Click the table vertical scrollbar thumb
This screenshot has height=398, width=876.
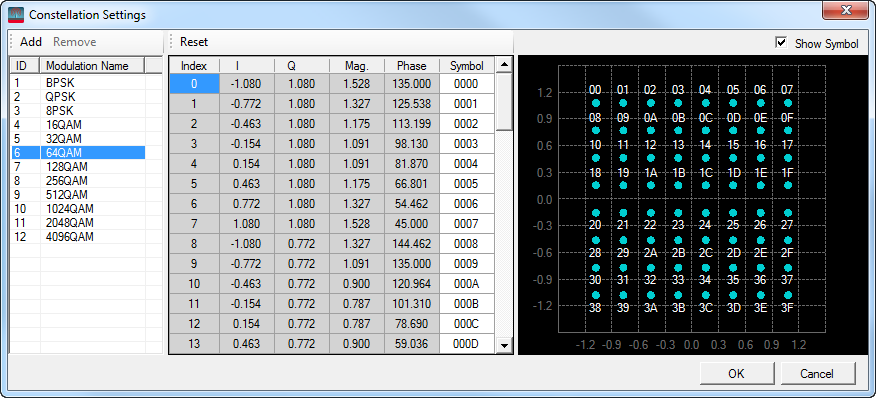pos(504,102)
